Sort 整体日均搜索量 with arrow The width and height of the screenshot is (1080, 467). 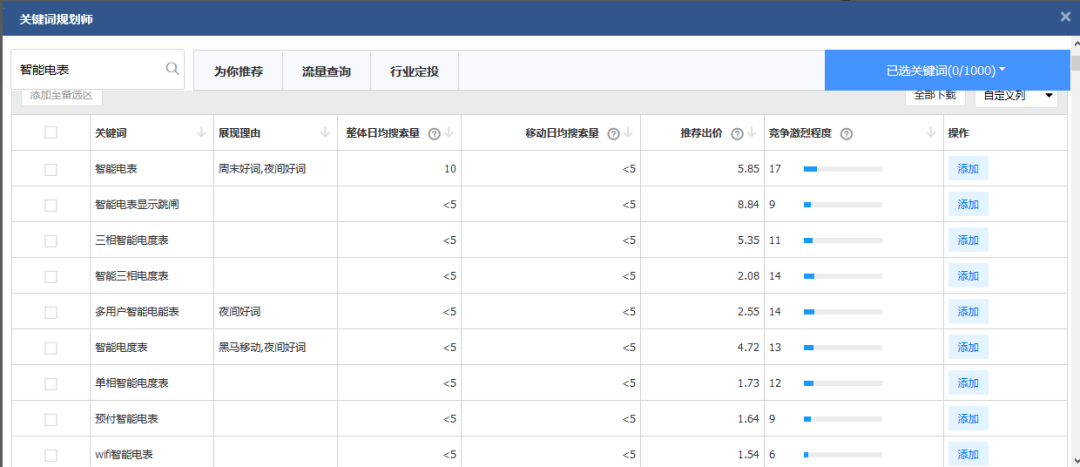point(449,133)
